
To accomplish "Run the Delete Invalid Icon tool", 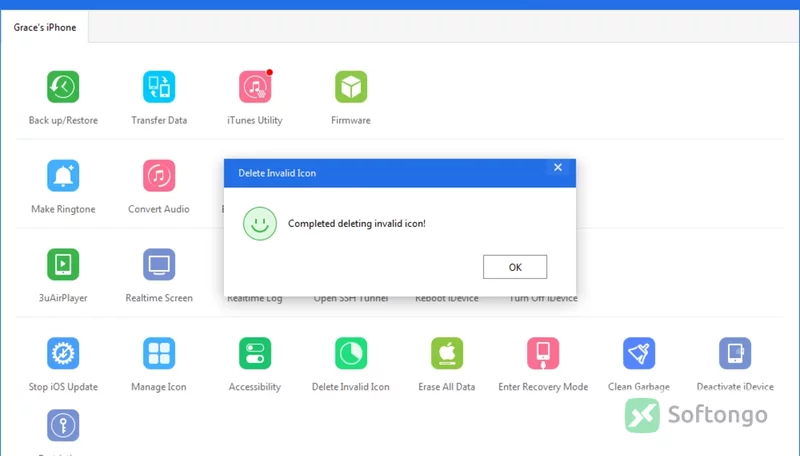I will [x=351, y=353].
